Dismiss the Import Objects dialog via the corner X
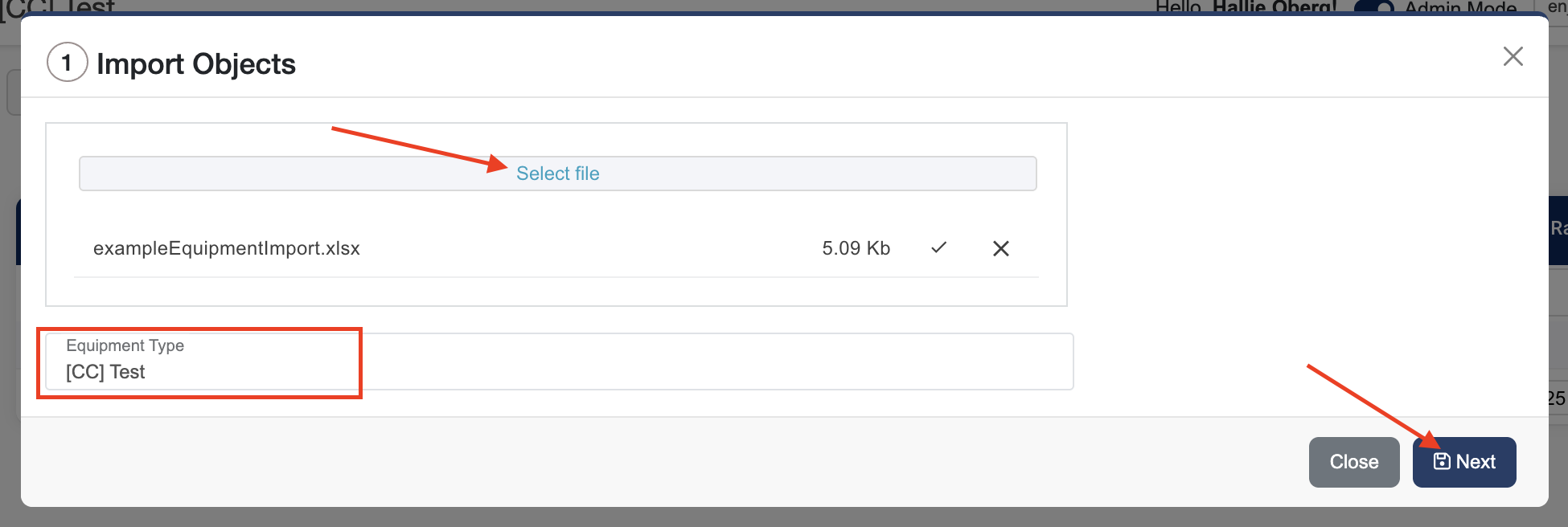1568x527 pixels. (1513, 56)
